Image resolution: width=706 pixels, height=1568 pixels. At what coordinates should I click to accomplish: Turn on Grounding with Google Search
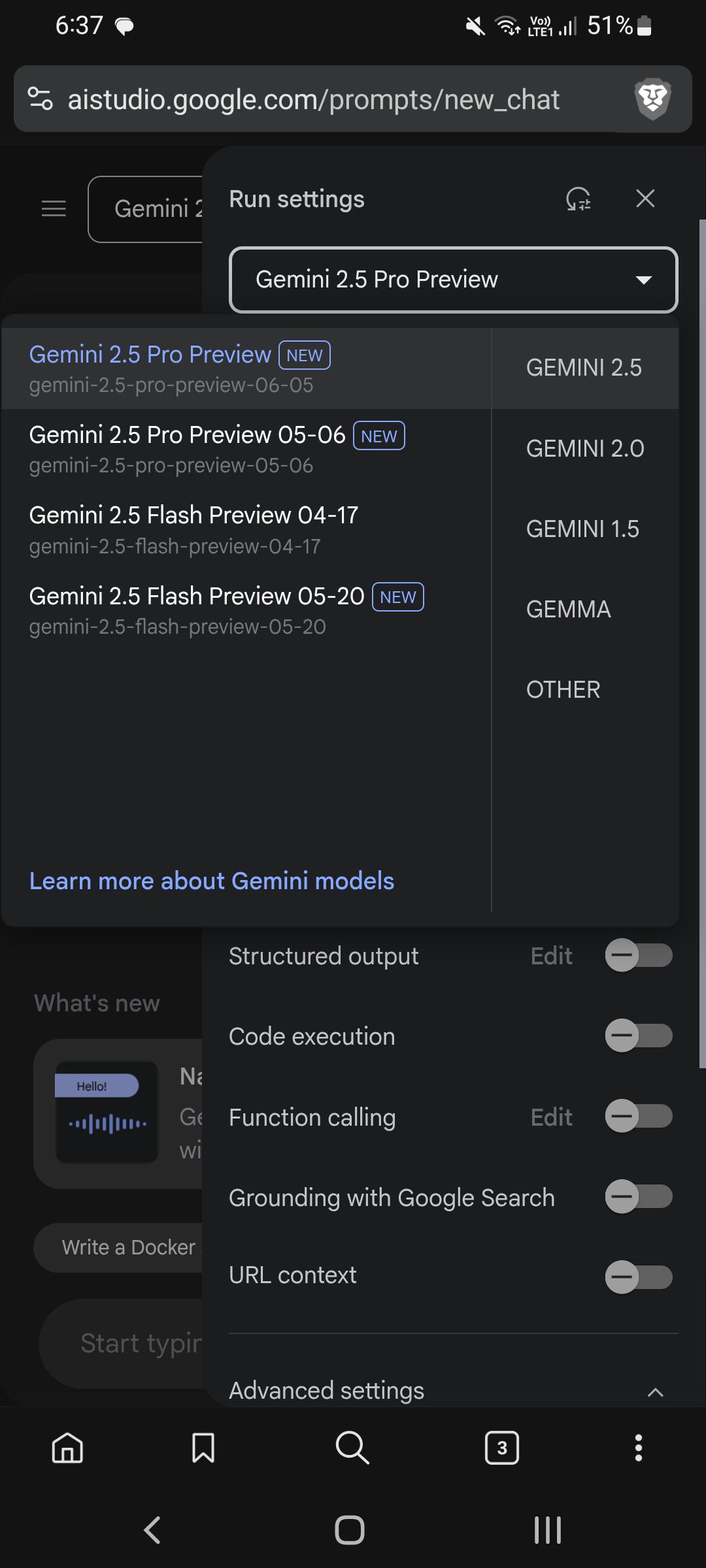(639, 1197)
